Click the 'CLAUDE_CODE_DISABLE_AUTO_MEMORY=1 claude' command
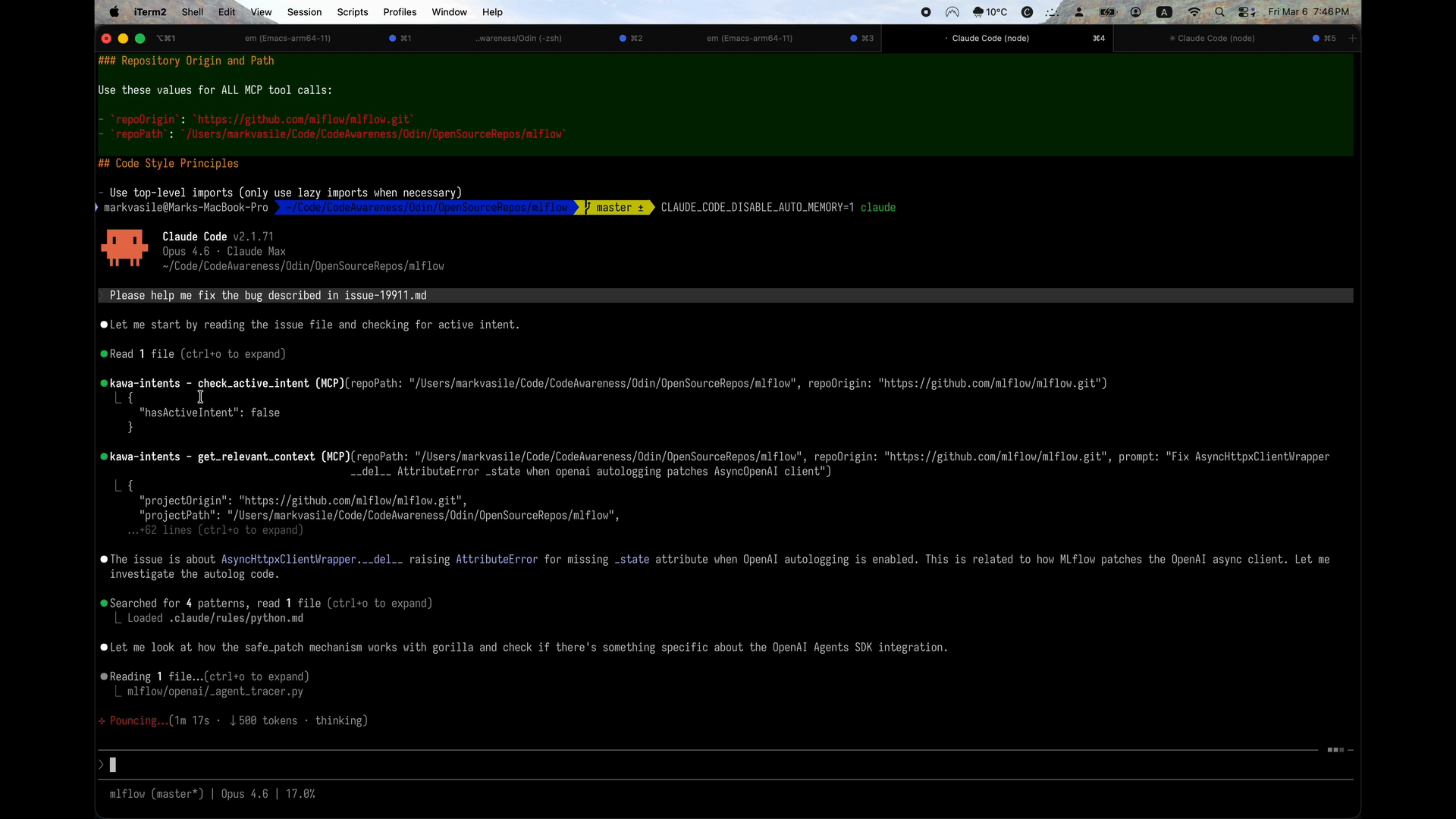The width and height of the screenshot is (1456, 819). tap(778, 208)
